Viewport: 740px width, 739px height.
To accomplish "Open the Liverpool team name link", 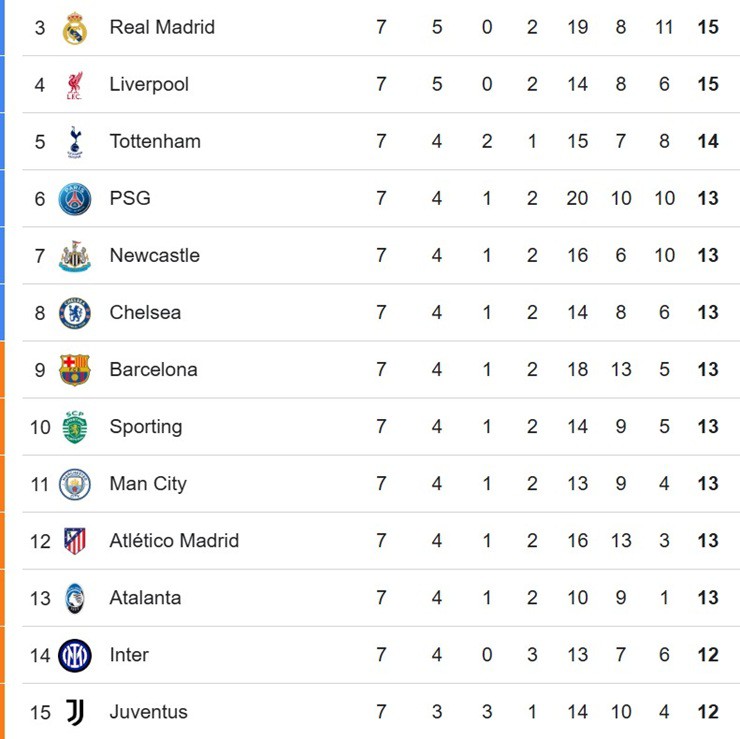I will (x=149, y=84).
